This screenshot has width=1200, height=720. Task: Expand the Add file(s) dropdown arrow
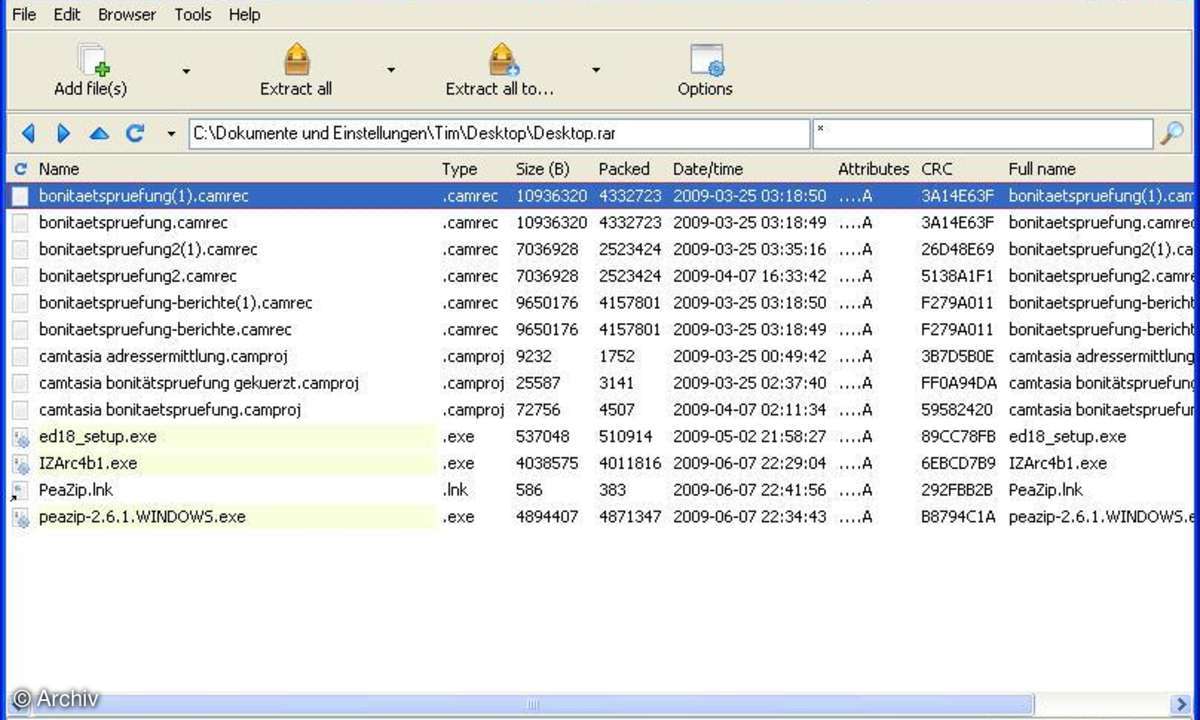[x=186, y=71]
